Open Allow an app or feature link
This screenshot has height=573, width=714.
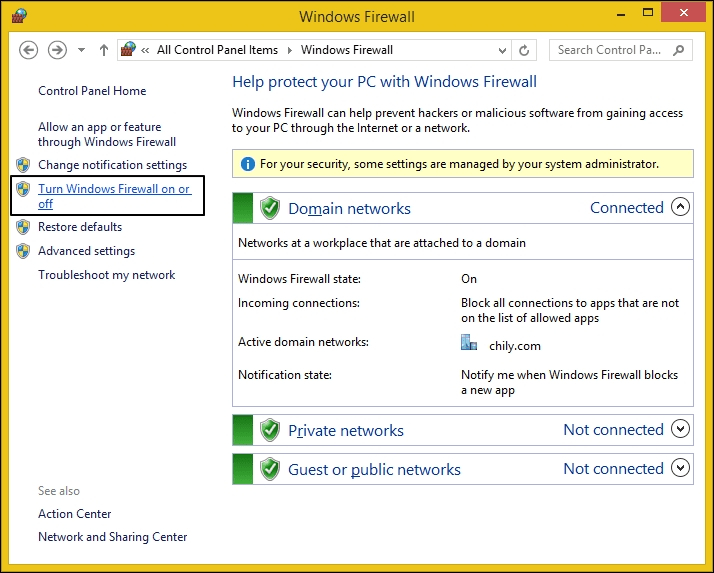107,134
